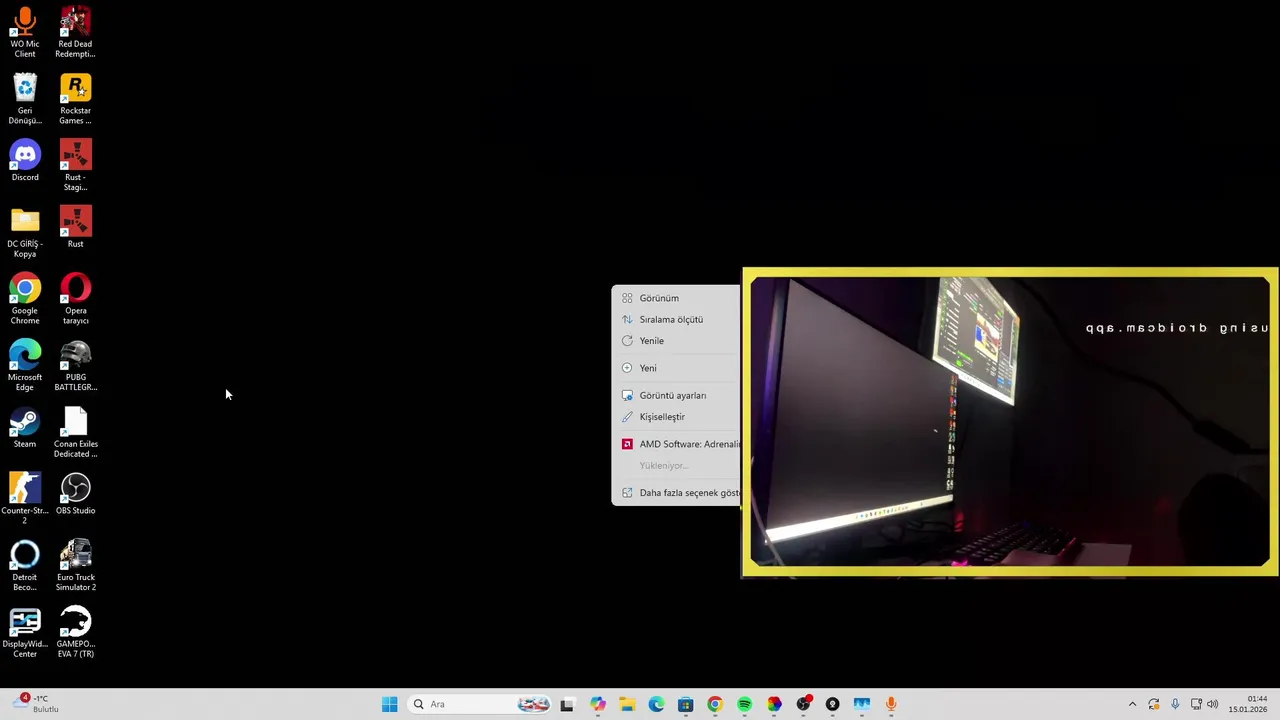The height and width of the screenshot is (720, 1280).
Task: Click the network tray icon
Action: click(x=1196, y=704)
